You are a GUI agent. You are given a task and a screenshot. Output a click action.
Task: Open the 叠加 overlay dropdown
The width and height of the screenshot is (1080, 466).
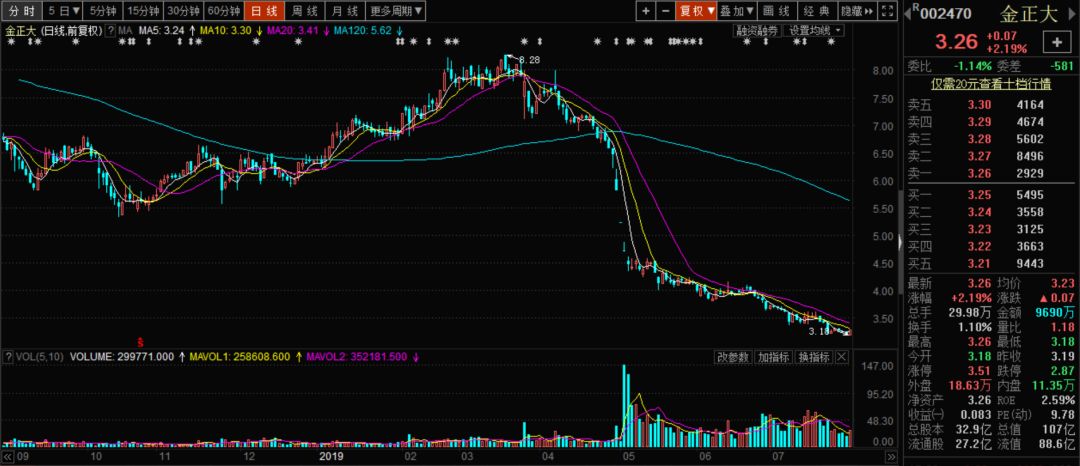(737, 11)
